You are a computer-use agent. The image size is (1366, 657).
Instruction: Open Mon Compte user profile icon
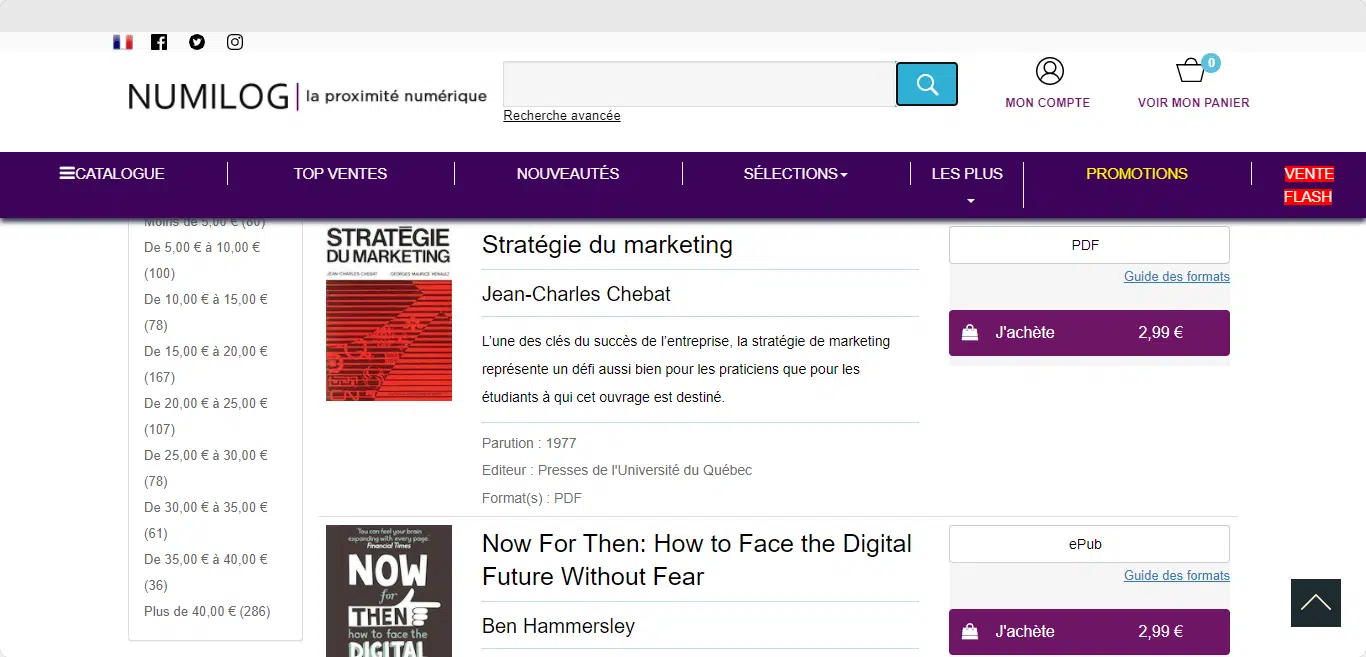[x=1048, y=72]
